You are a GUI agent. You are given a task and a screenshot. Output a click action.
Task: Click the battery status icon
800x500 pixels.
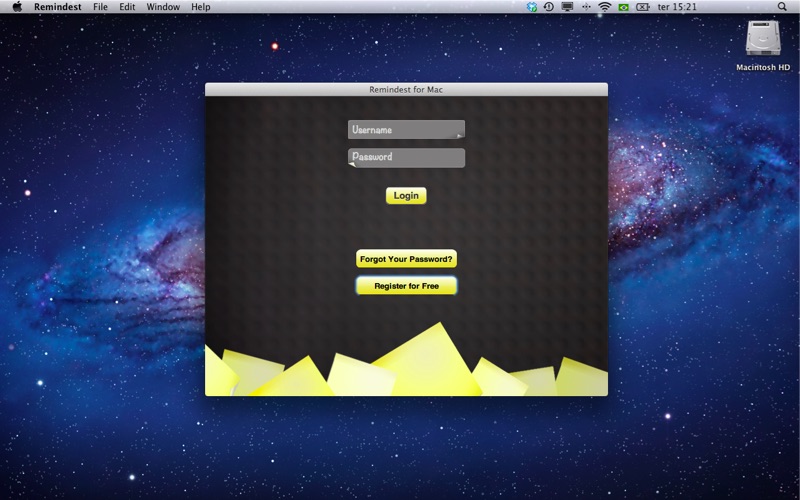(643, 7)
